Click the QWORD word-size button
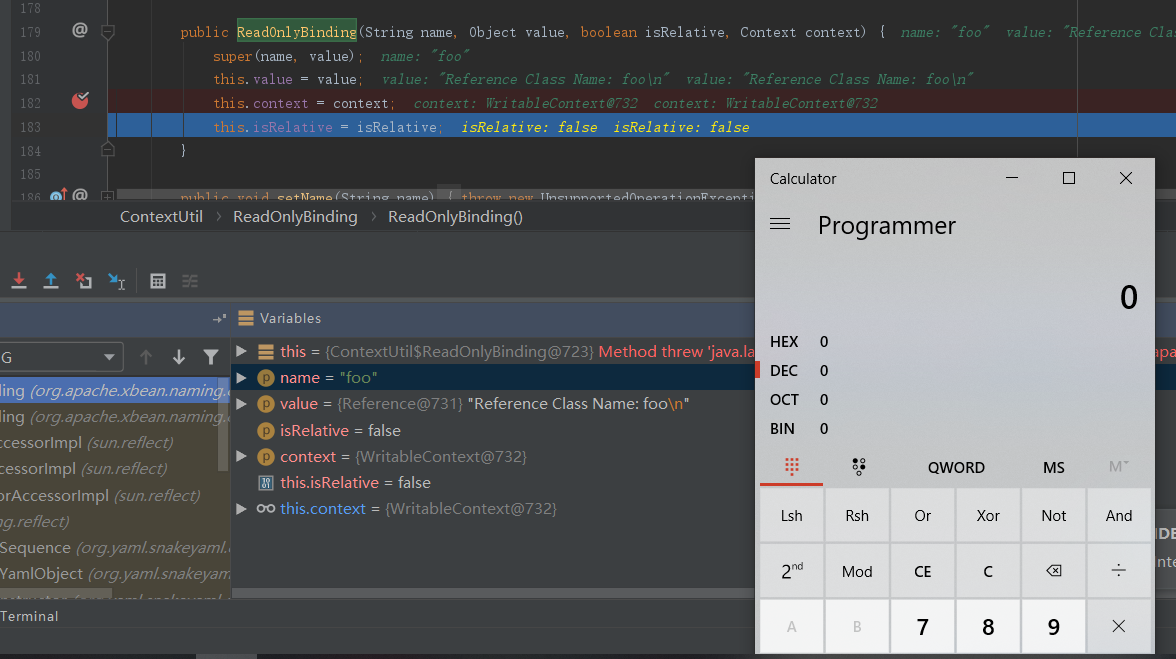The height and width of the screenshot is (659, 1176). [956, 467]
